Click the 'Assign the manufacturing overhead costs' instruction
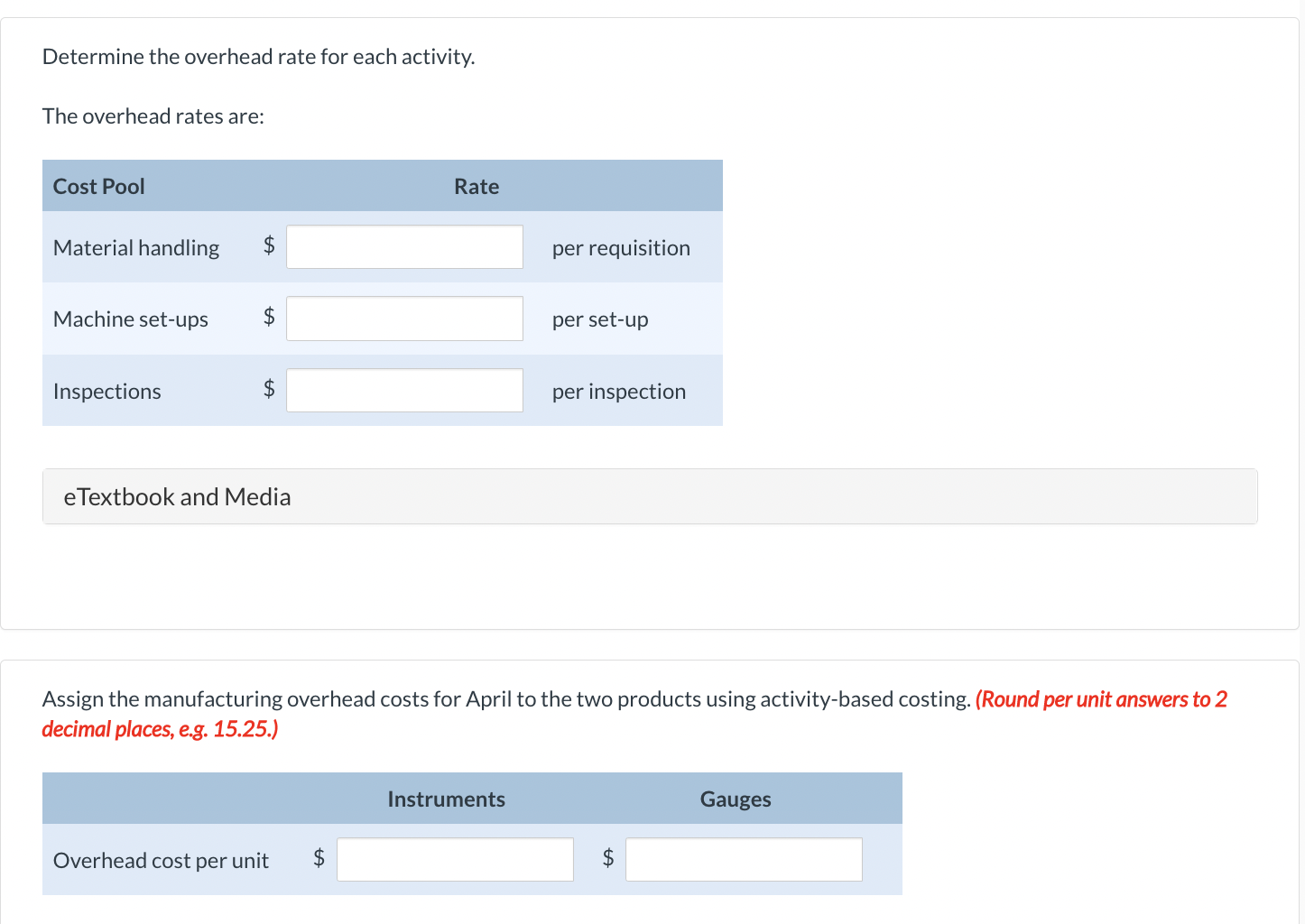Image resolution: width=1305 pixels, height=924 pixels. point(506,699)
